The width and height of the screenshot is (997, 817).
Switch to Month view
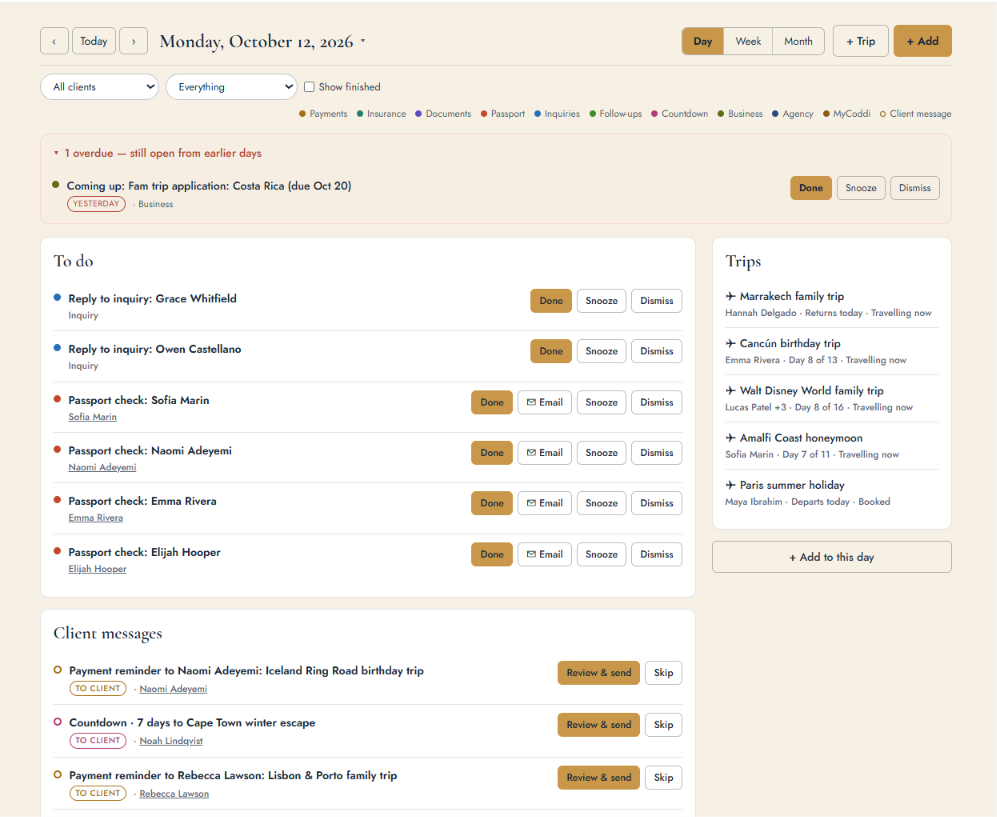798,41
